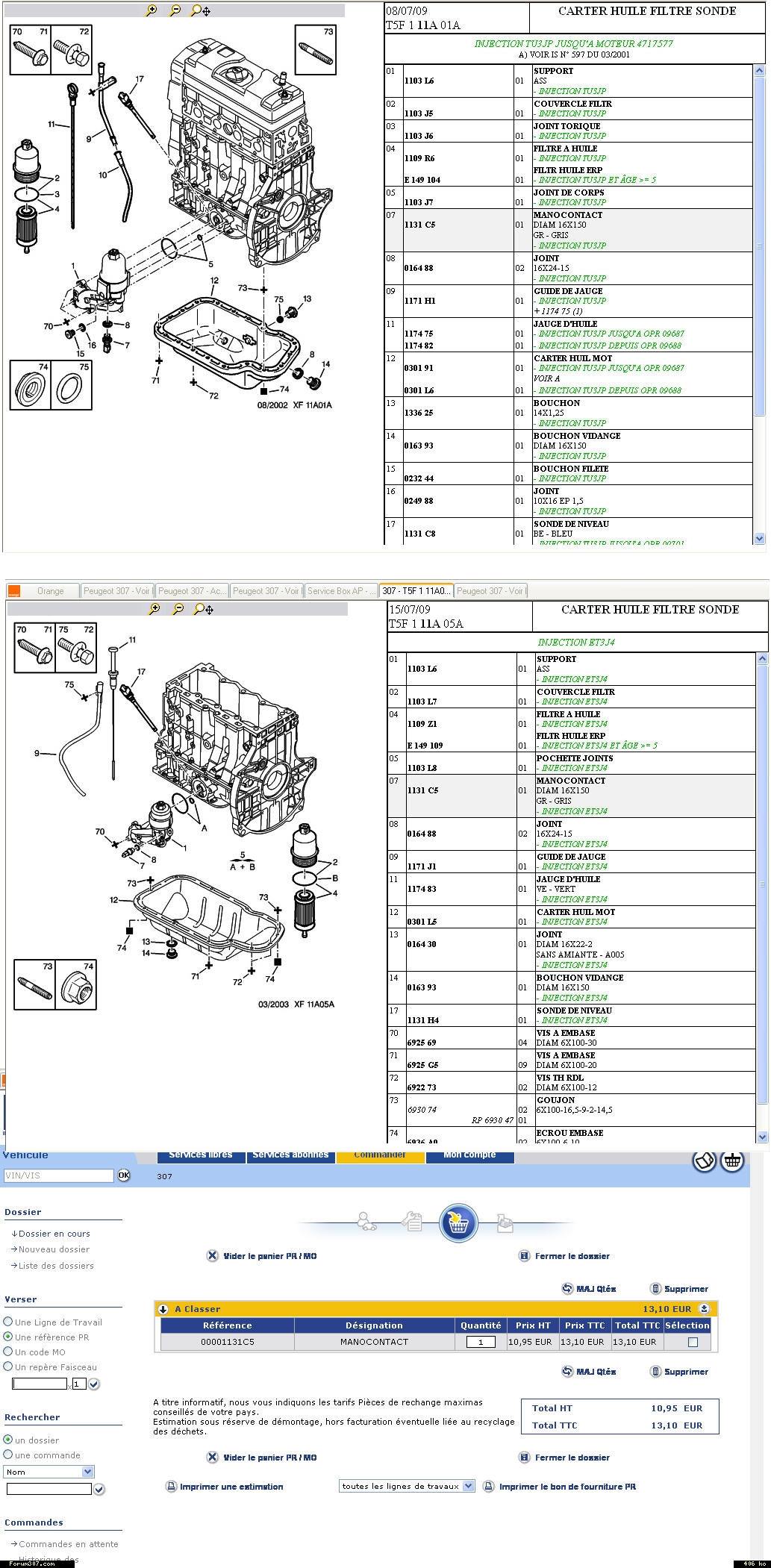This screenshot has width=771, height=1568.
Task: Click the OK button beside VIN/VIS
Action: (123, 1175)
